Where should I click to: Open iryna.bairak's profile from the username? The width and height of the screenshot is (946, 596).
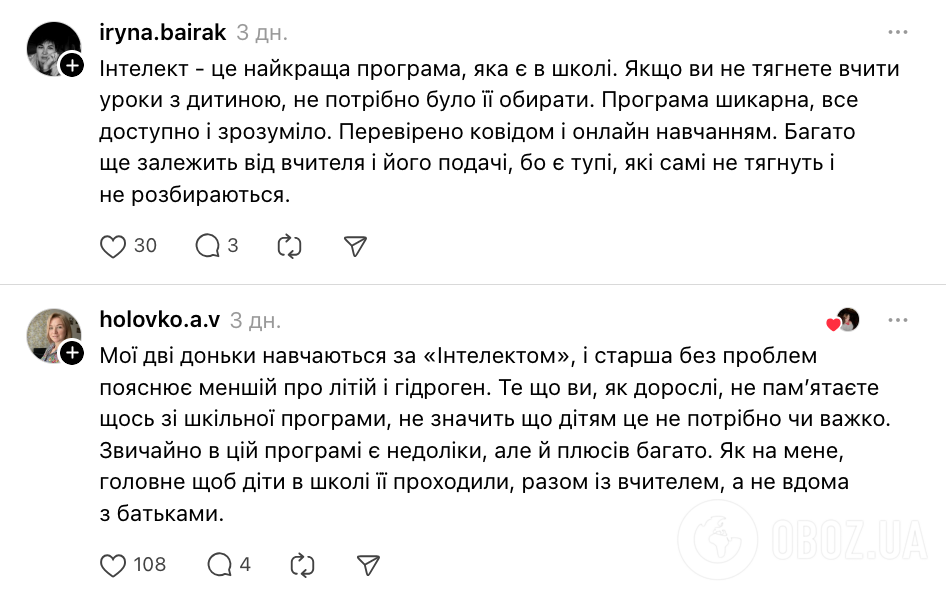[x=162, y=31]
